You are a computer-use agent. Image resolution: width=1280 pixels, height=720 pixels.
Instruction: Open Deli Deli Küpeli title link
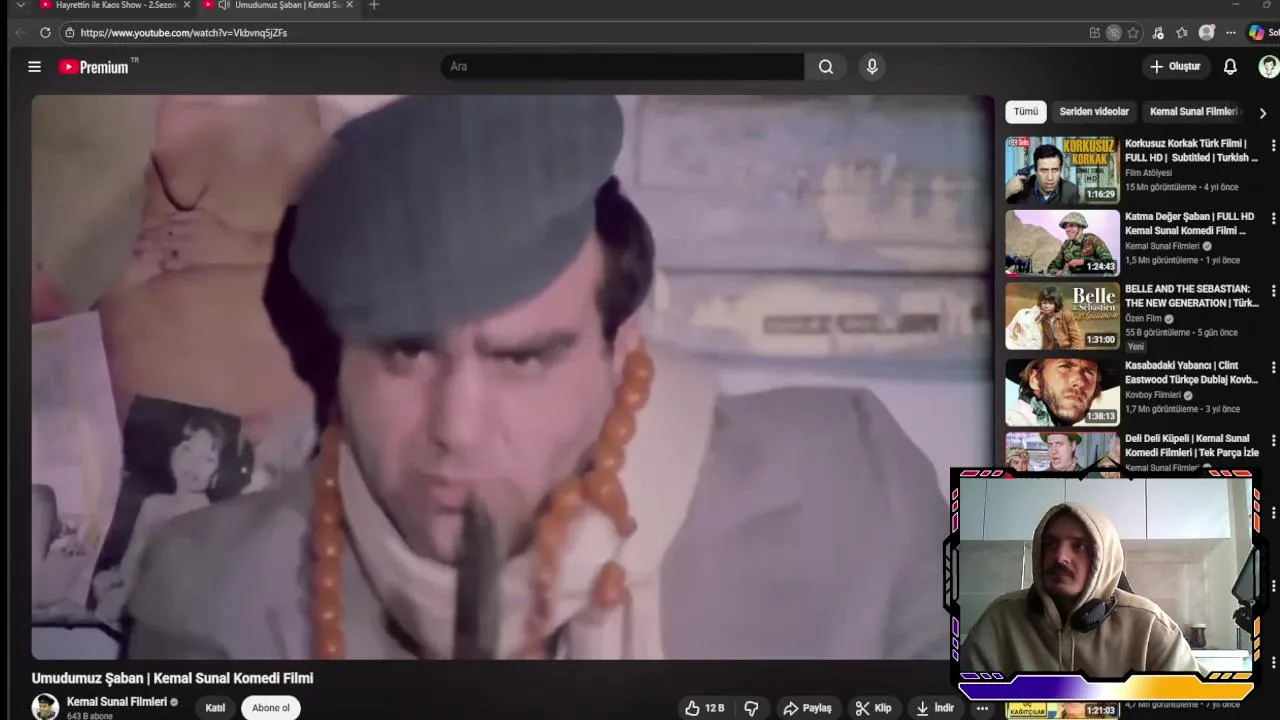[1192, 445]
